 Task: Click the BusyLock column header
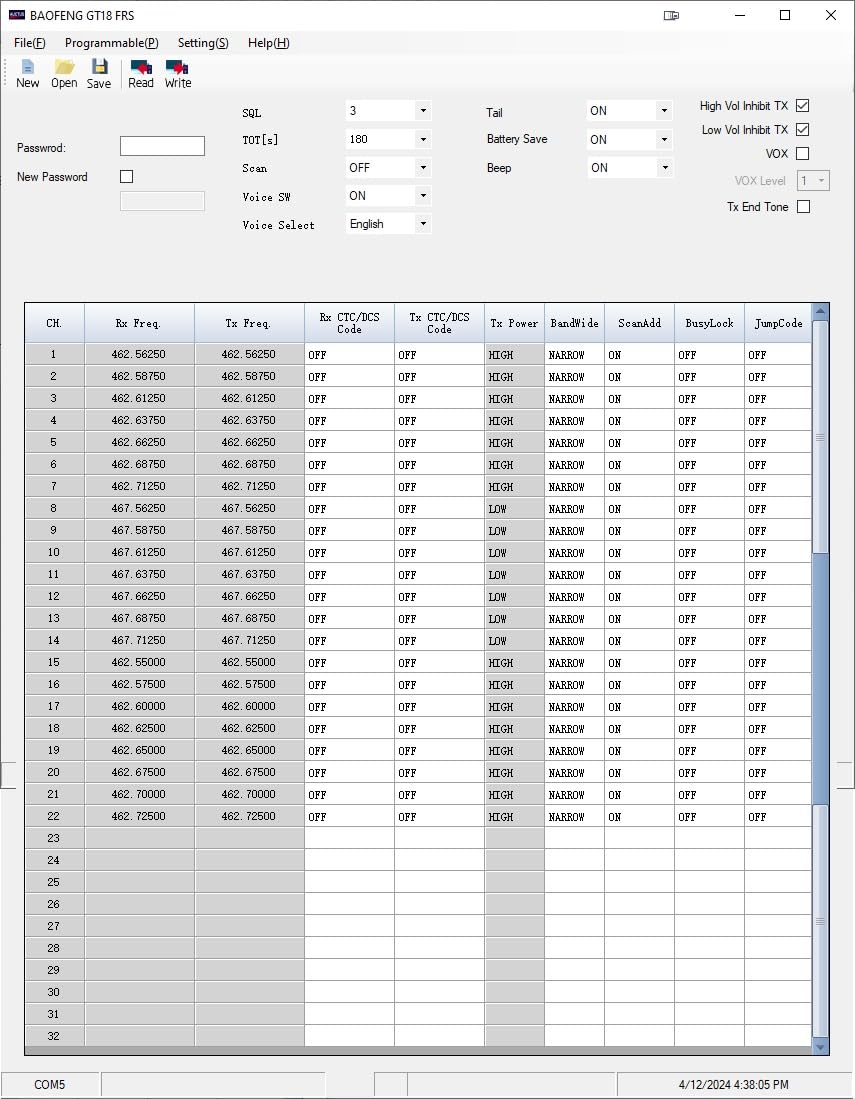[709, 323]
